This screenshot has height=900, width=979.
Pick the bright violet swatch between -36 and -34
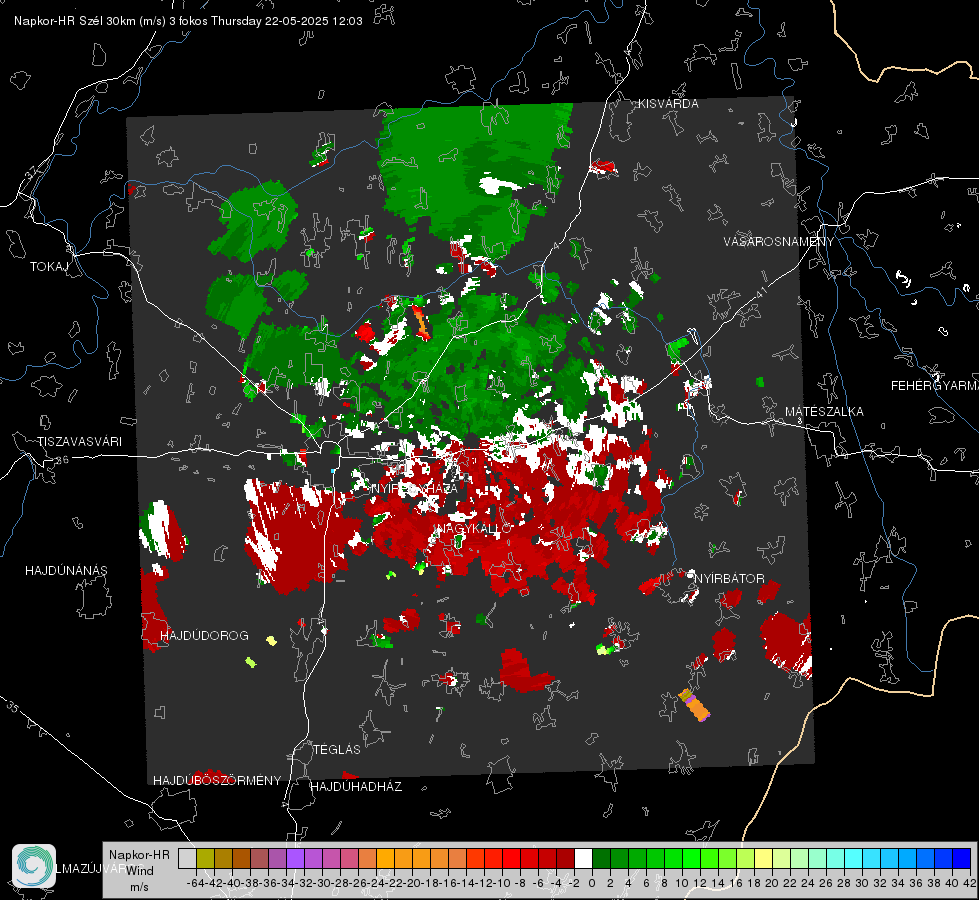295,858
